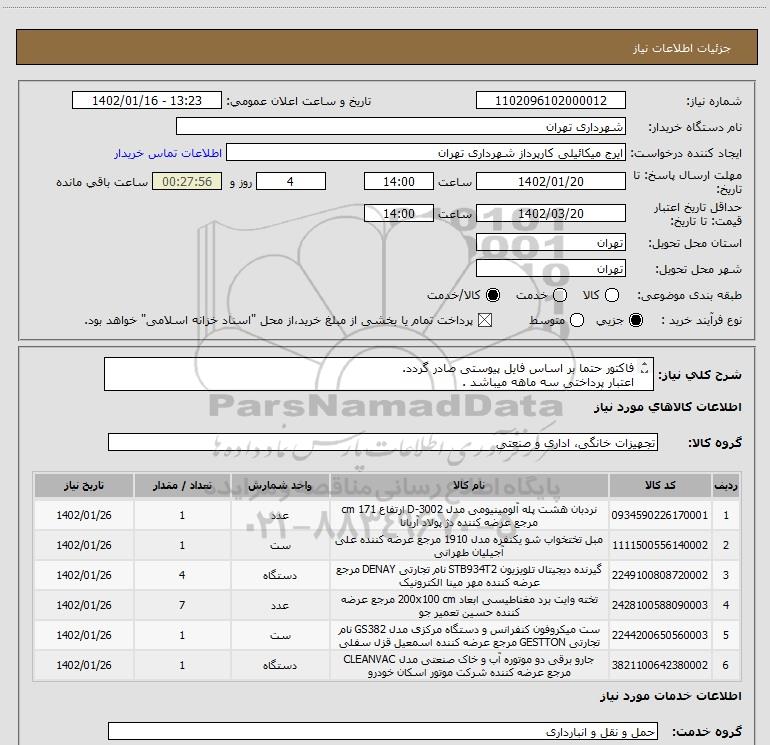Click unit عدد in the ladder row
The width and height of the screenshot is (770, 745).
coord(280,515)
